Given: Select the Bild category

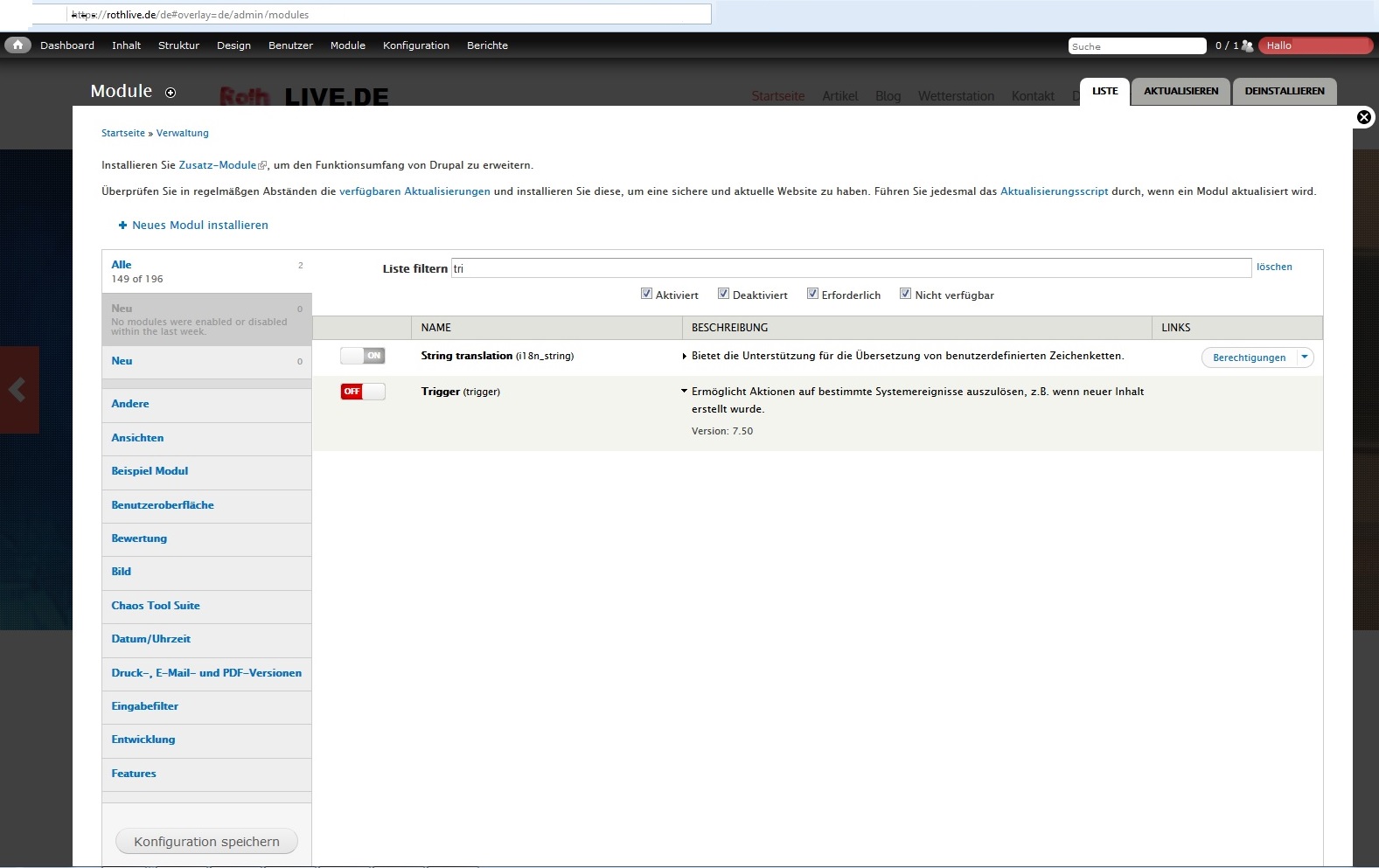Looking at the screenshot, I should pos(206,572).
